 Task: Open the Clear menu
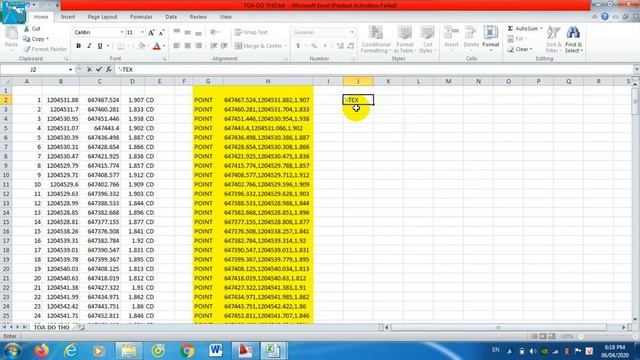tap(520, 49)
